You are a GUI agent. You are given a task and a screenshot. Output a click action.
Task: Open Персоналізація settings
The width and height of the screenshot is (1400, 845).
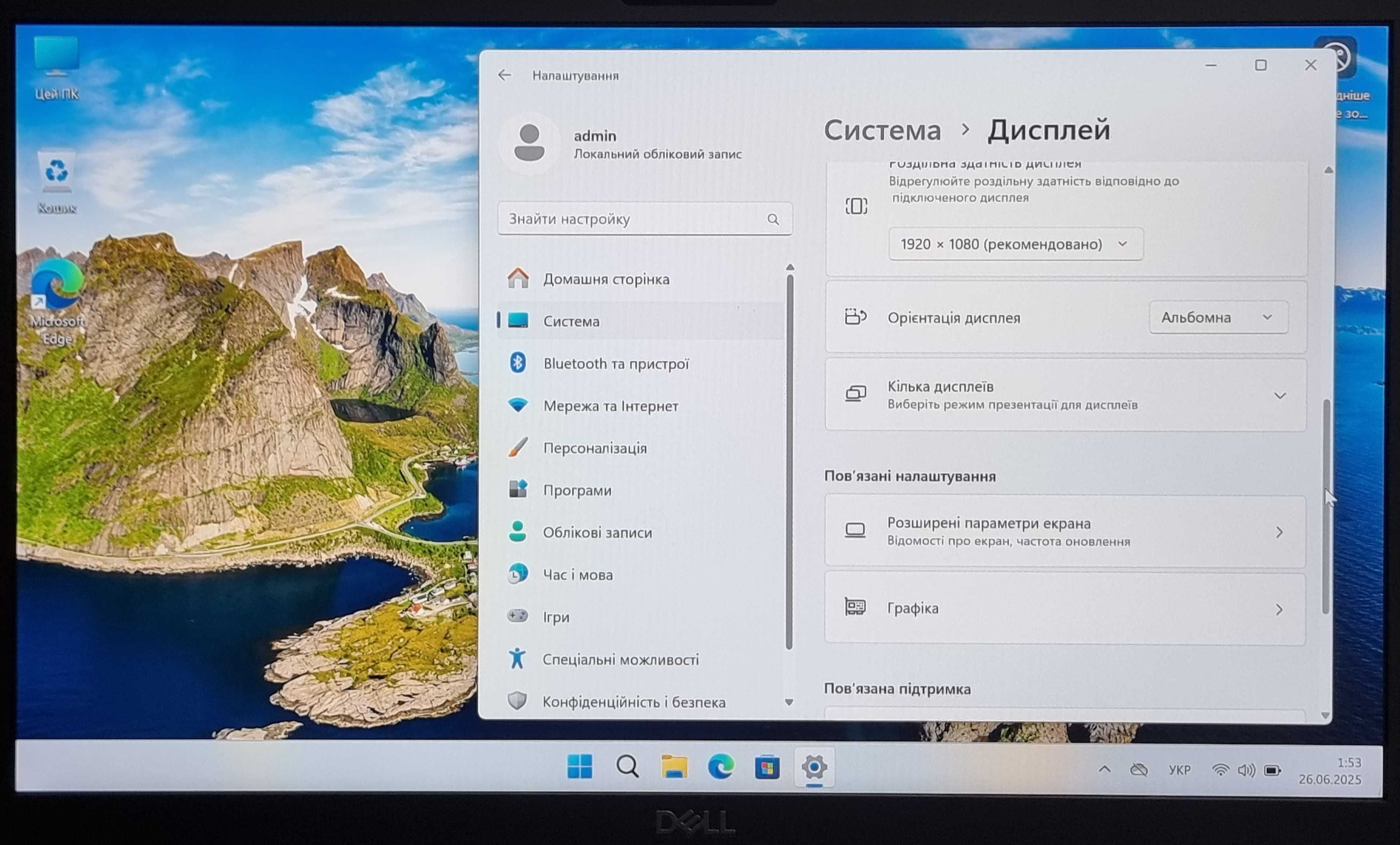coord(641,448)
